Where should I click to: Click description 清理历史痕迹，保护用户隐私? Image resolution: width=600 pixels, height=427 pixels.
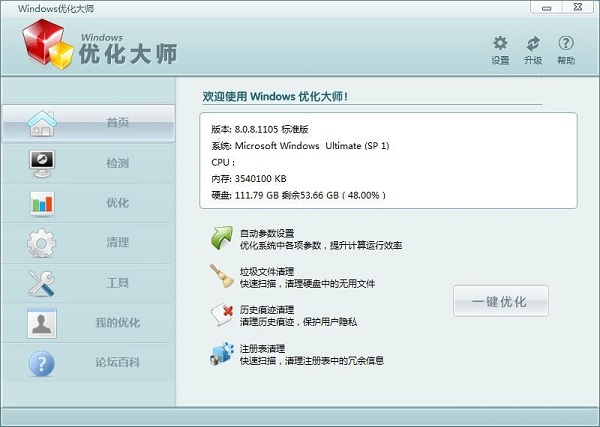point(298,322)
